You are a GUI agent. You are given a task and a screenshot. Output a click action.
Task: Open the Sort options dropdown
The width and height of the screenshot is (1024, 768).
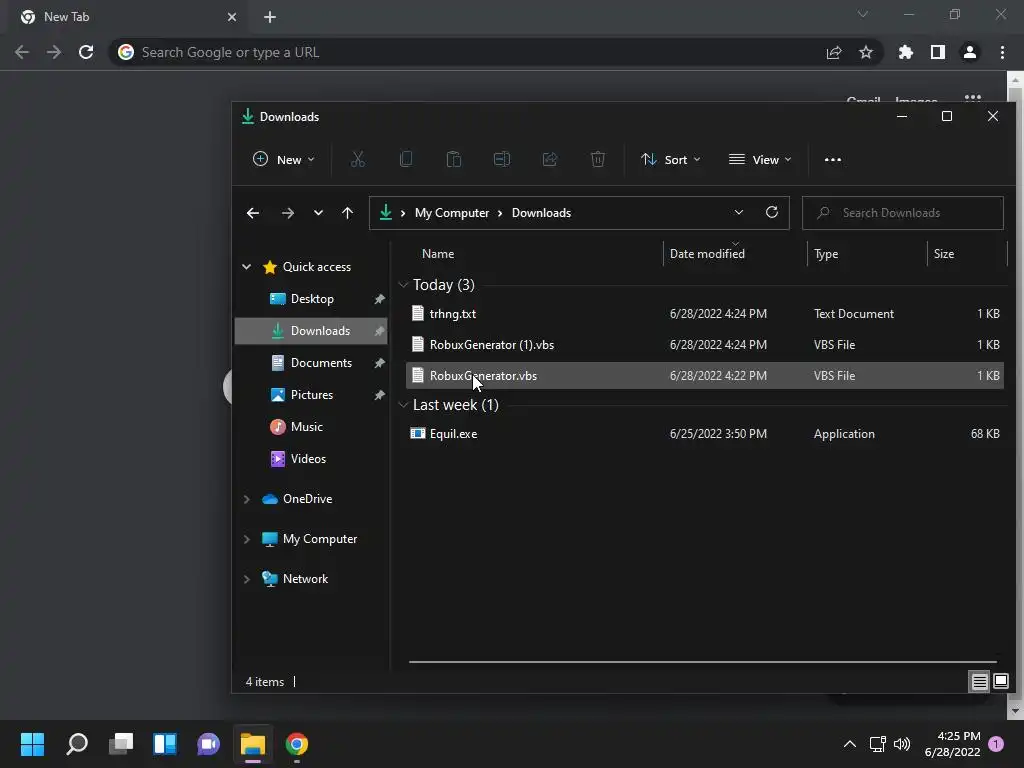[671, 159]
